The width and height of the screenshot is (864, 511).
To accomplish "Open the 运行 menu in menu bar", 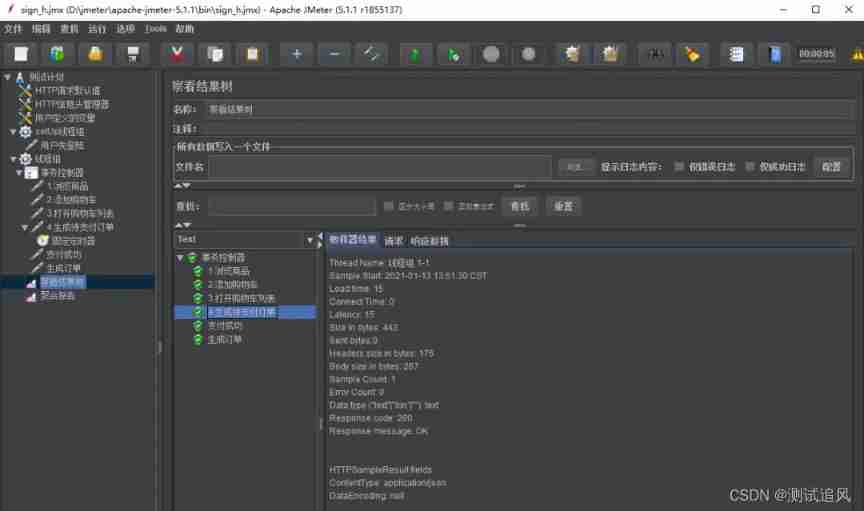I will pos(97,29).
